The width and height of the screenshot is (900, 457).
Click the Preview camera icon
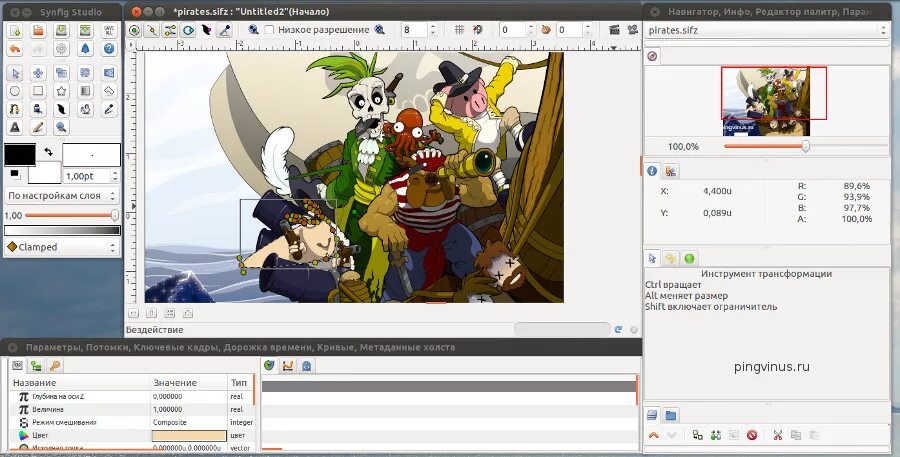point(633,30)
